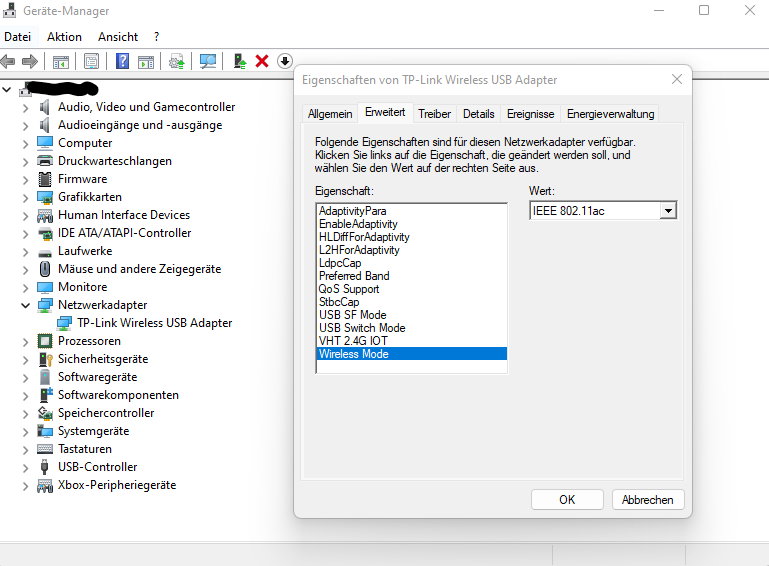Open the Datei menu
The width and height of the screenshot is (769, 566).
[18, 37]
